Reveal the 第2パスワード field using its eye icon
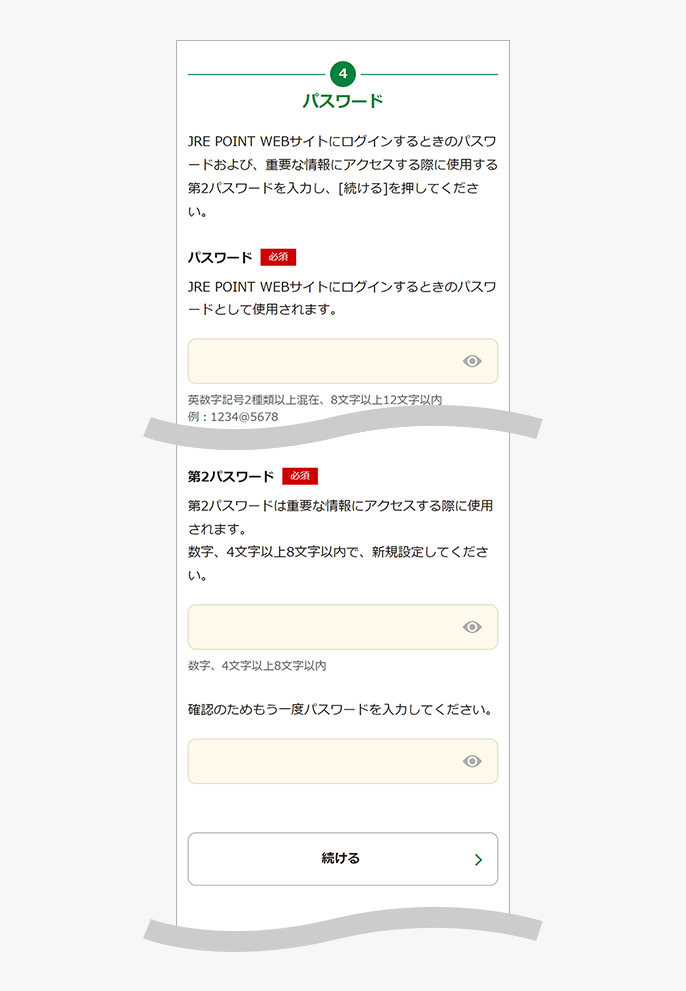This screenshot has height=991, width=686. [x=472, y=627]
